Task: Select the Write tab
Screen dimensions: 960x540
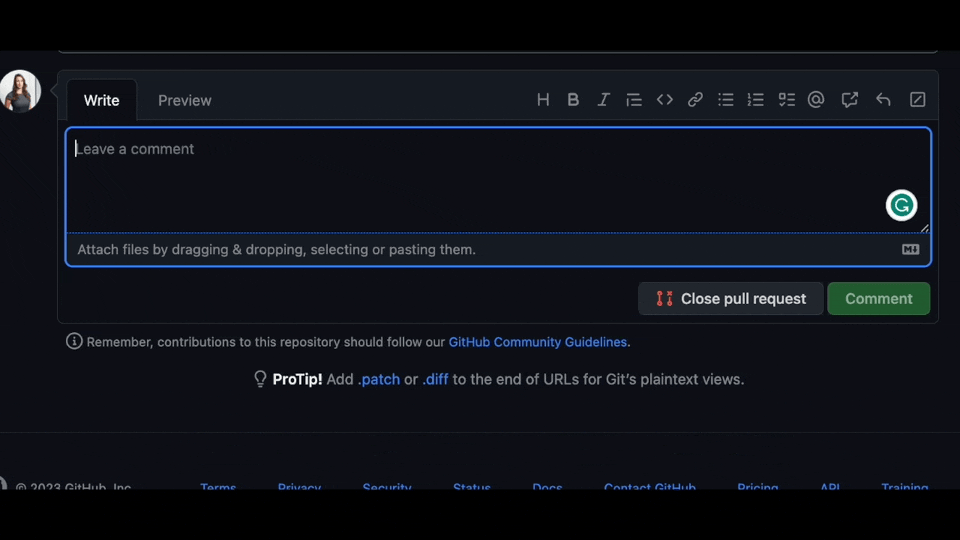Action: (x=101, y=101)
